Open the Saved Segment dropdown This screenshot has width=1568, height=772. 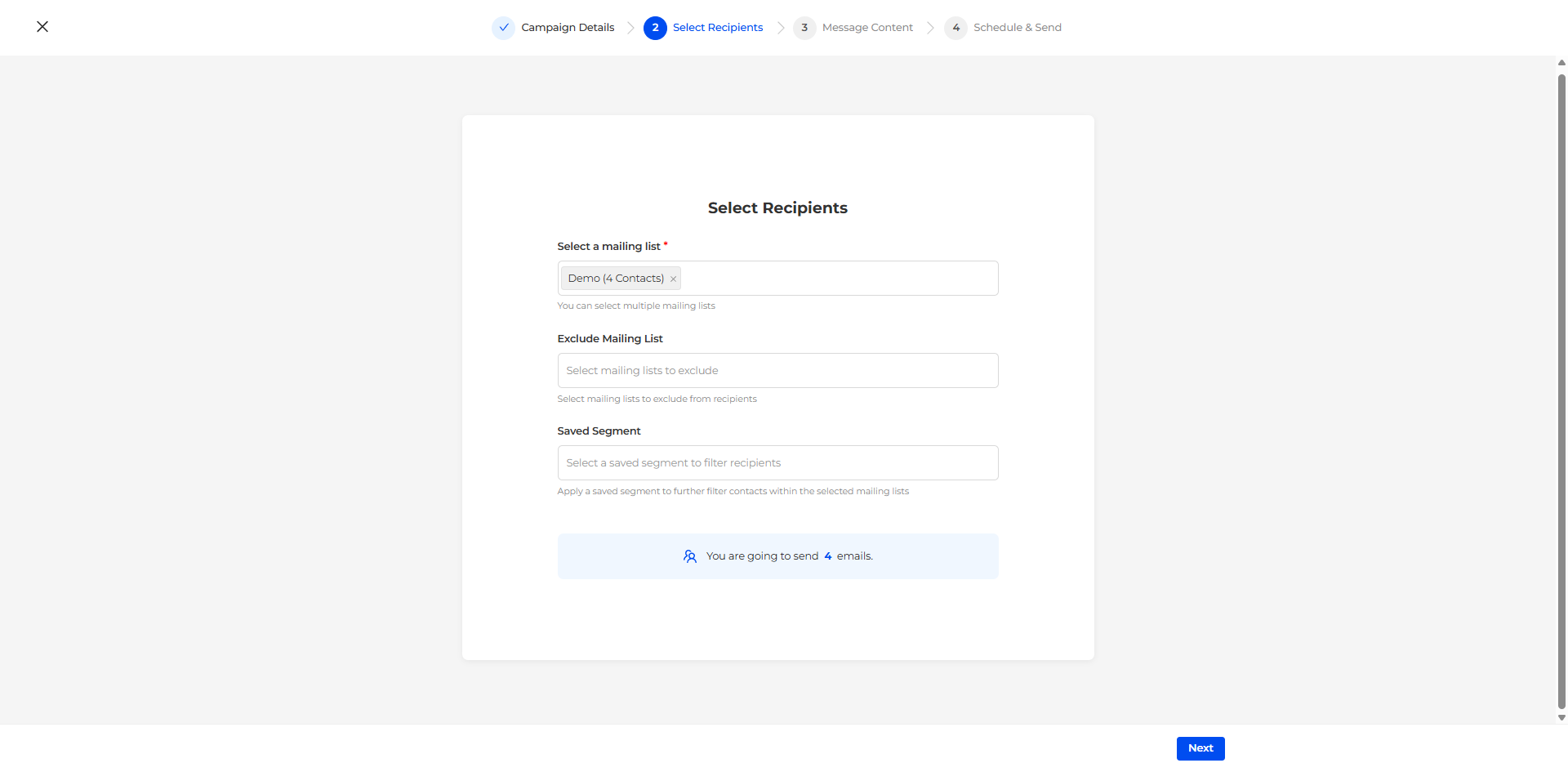777,463
